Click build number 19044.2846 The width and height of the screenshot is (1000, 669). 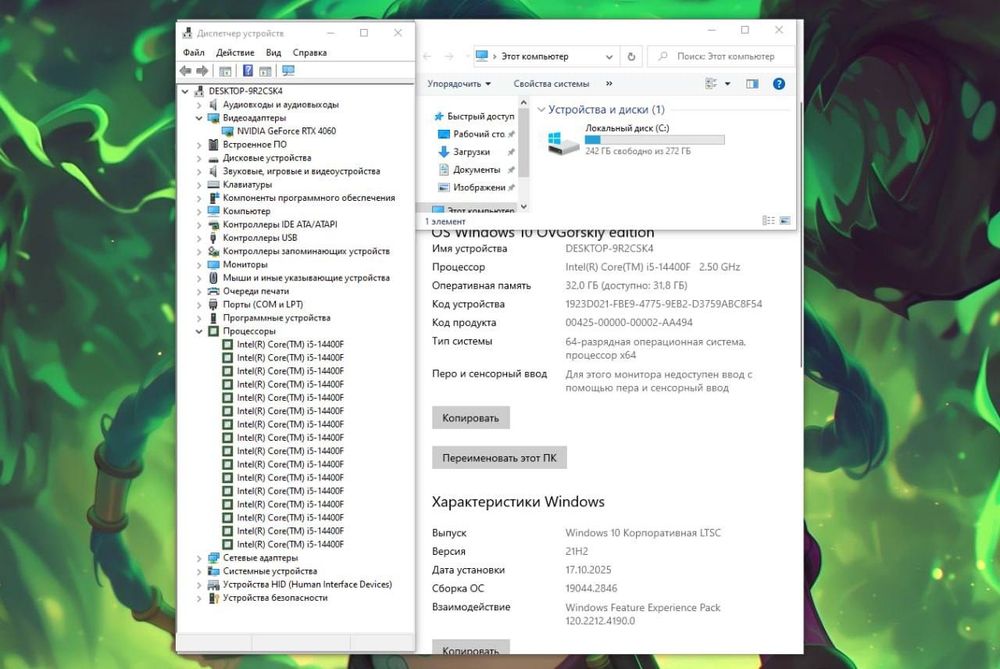point(591,588)
